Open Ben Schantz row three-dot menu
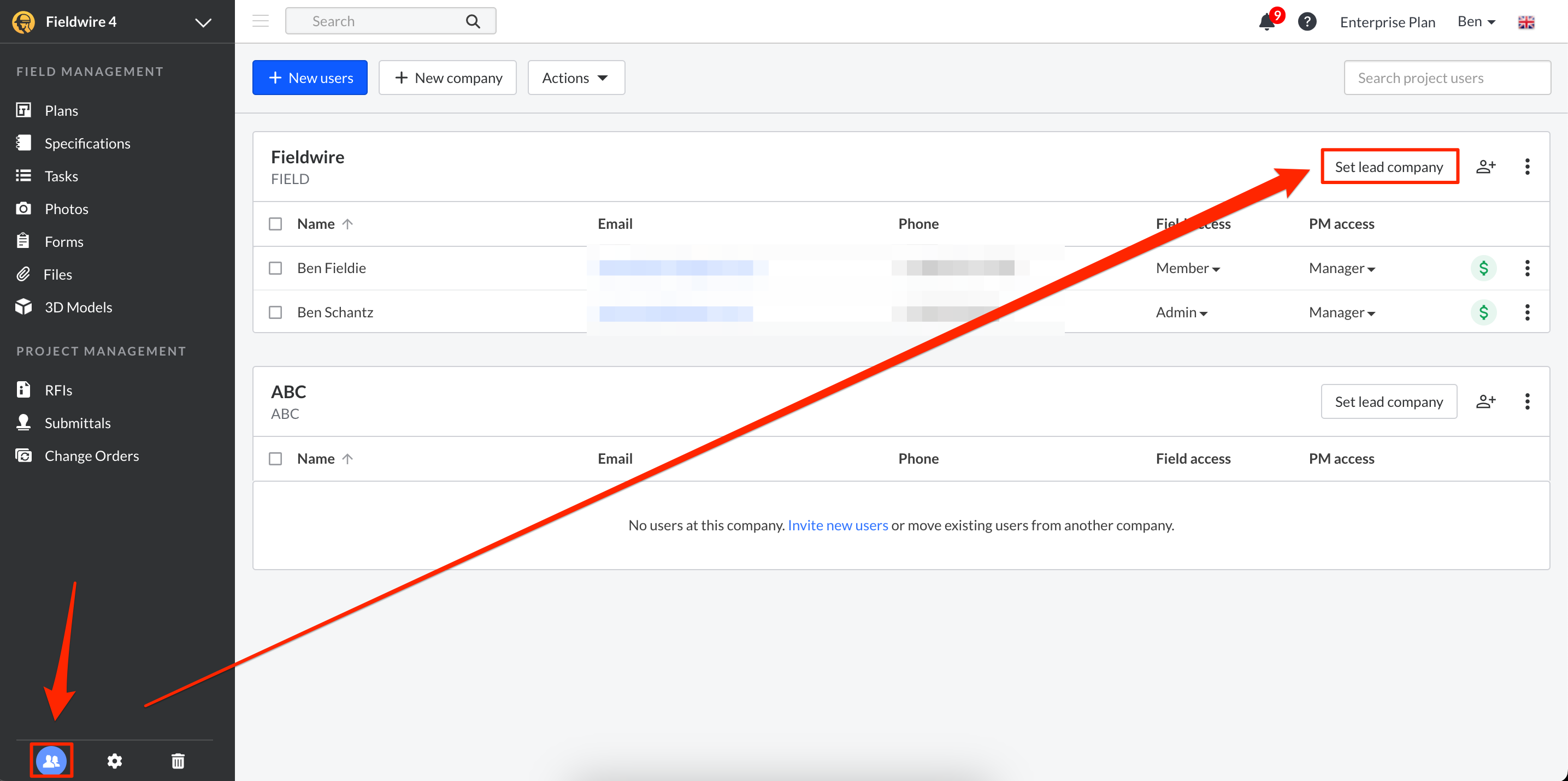 coord(1527,312)
